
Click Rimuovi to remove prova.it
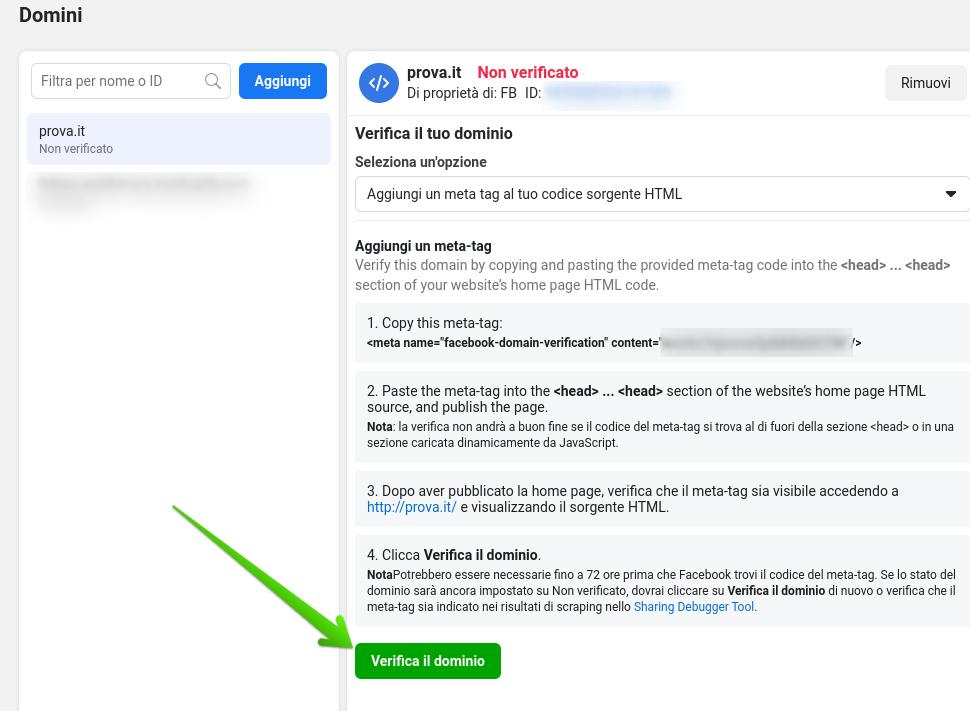click(925, 83)
